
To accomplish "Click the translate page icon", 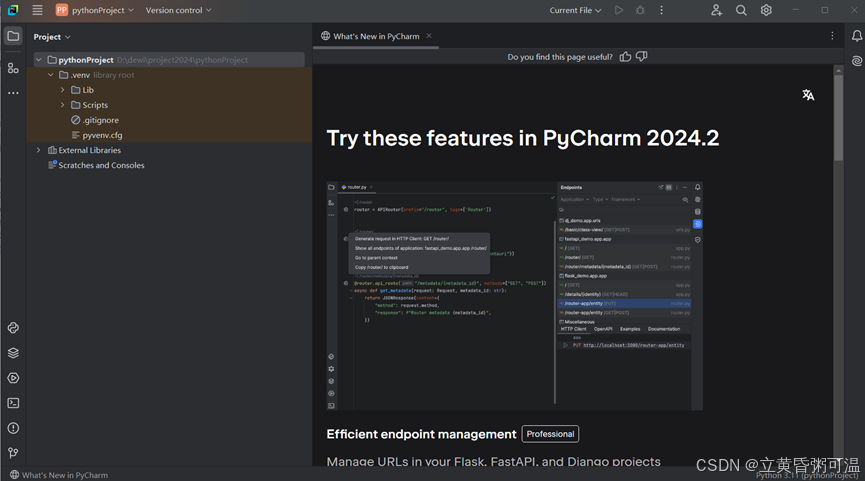I will click(808, 95).
